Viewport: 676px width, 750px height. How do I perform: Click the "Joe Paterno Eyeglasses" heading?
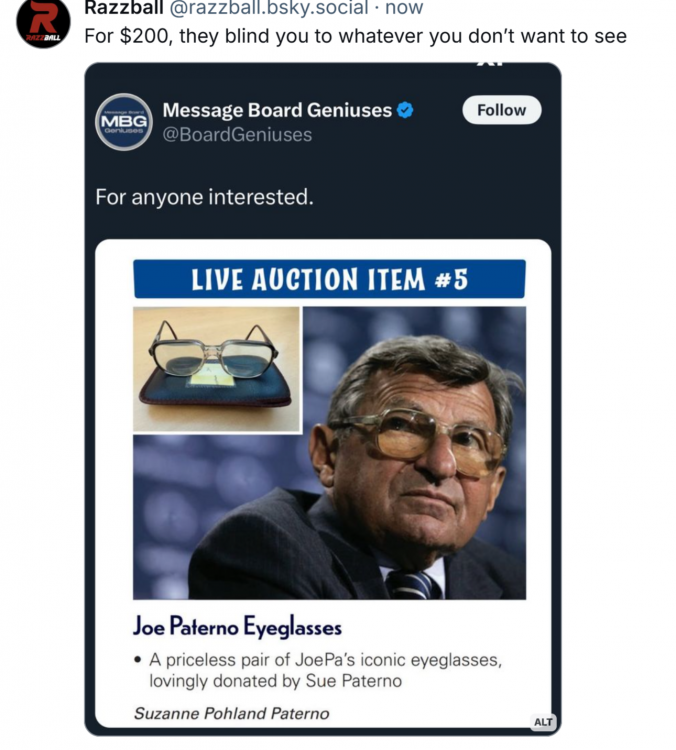coord(237,628)
